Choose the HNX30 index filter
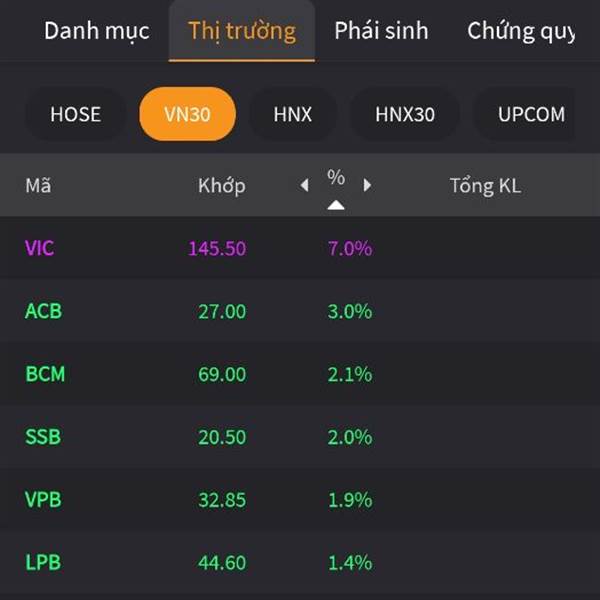 405,114
